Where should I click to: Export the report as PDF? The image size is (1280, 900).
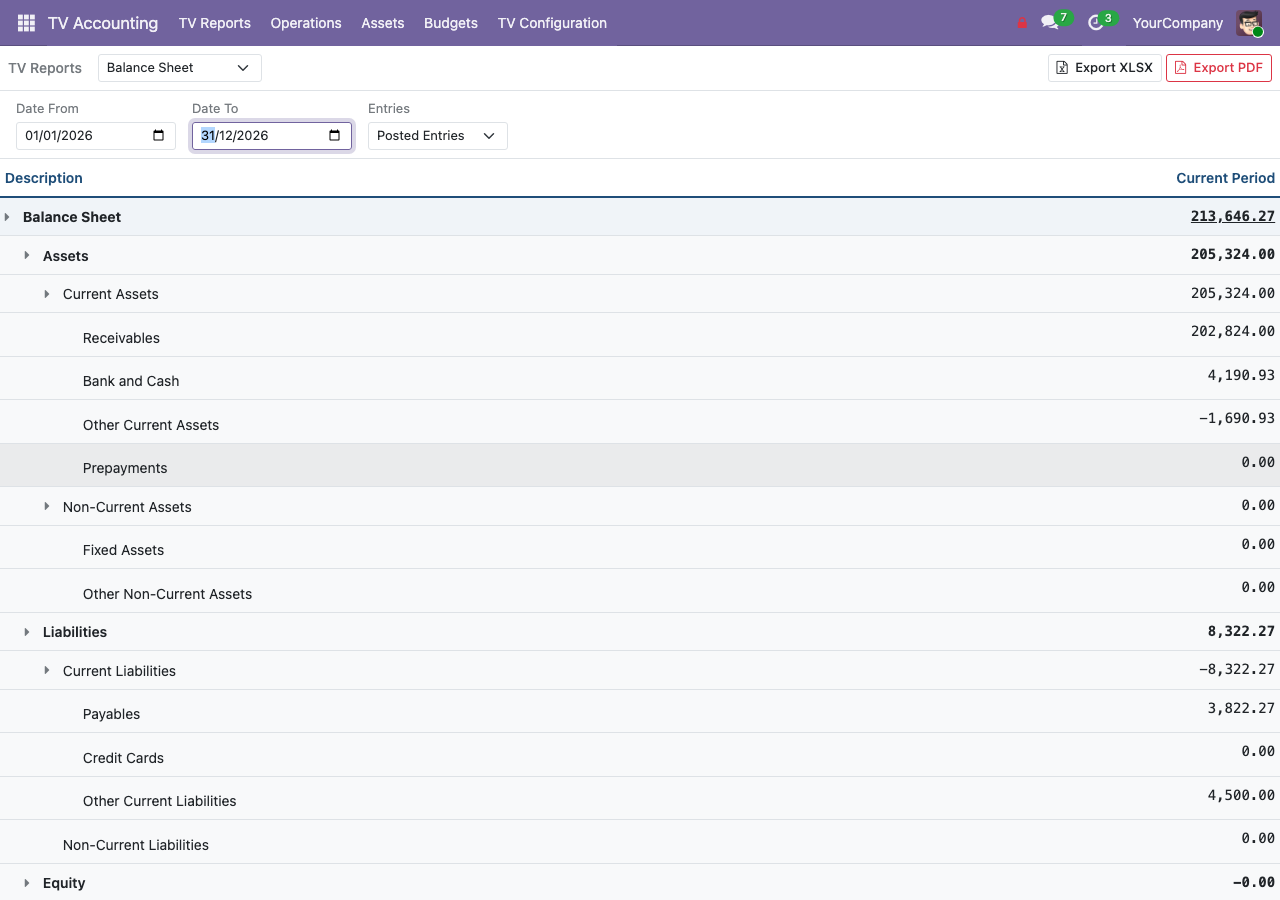point(1219,68)
